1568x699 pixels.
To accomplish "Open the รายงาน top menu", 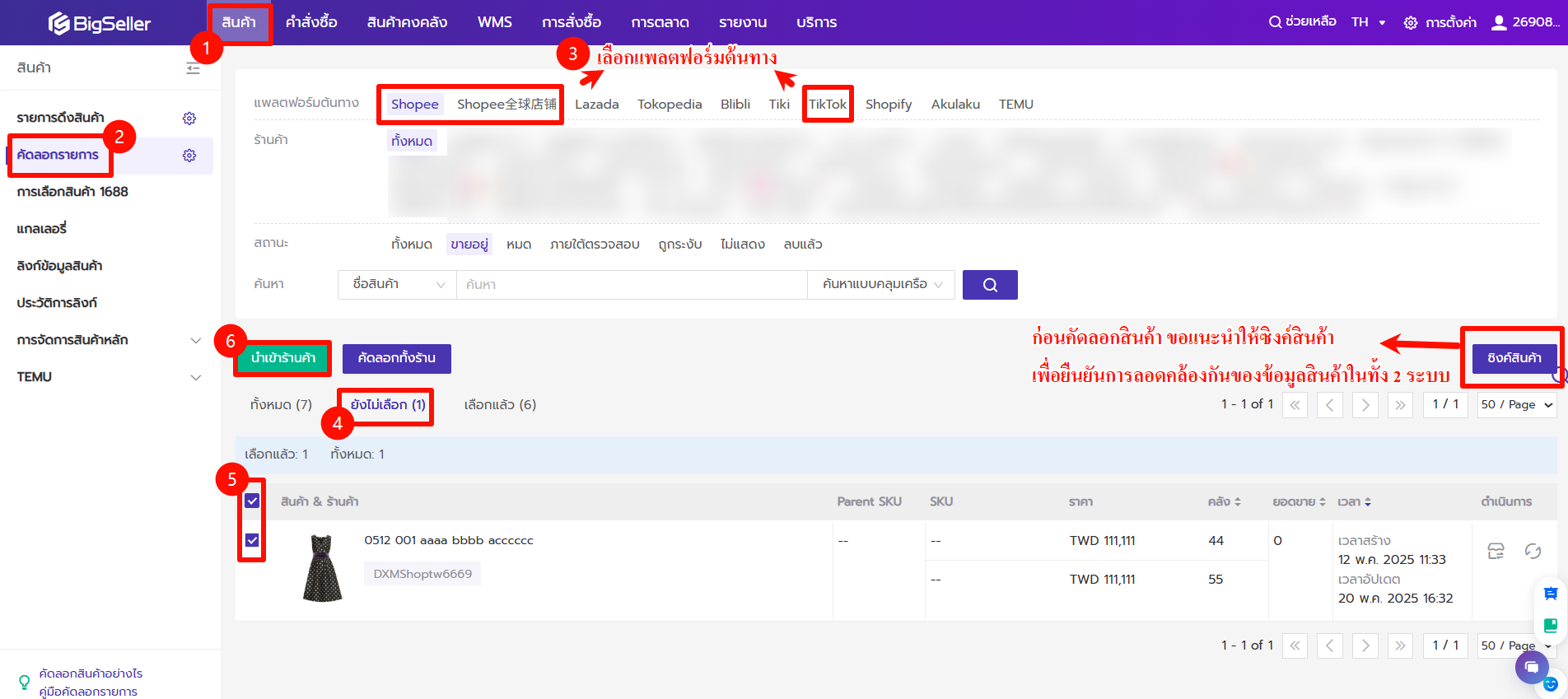I will (x=743, y=22).
